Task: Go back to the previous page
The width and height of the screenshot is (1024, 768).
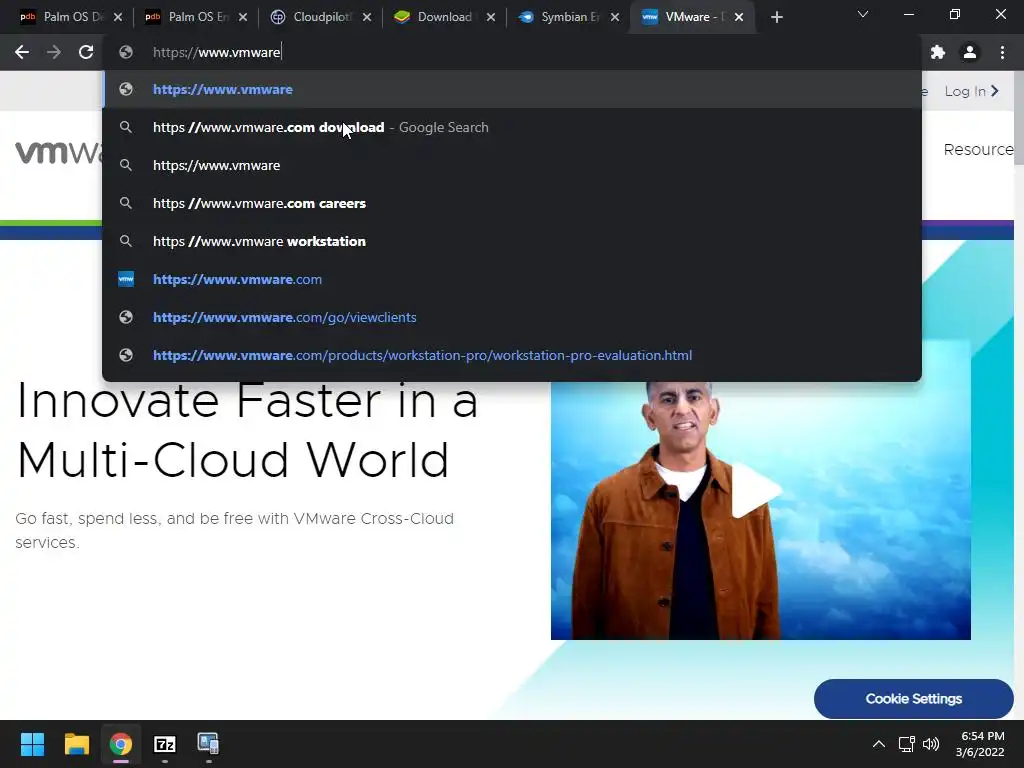Action: pos(22,52)
